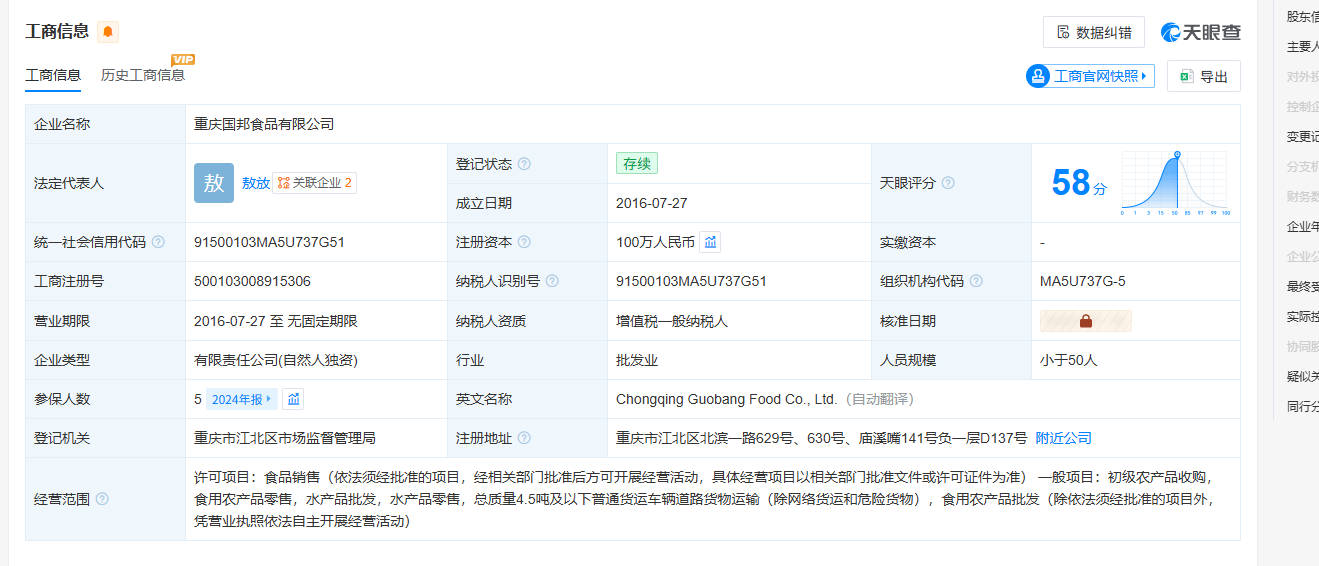
Task: Click sidebar item starting with 最终受
Action: click(x=1302, y=286)
